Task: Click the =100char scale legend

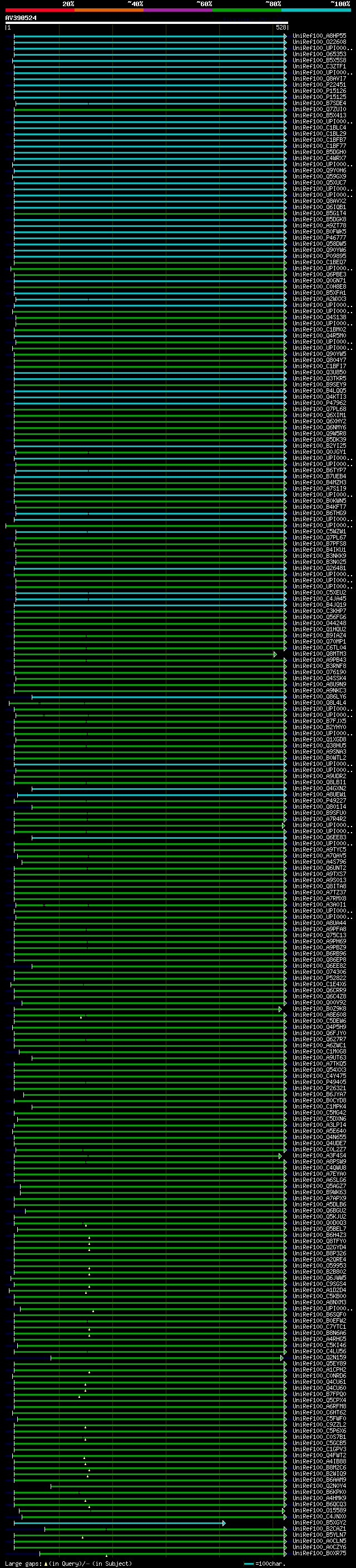Action: pos(265,1563)
